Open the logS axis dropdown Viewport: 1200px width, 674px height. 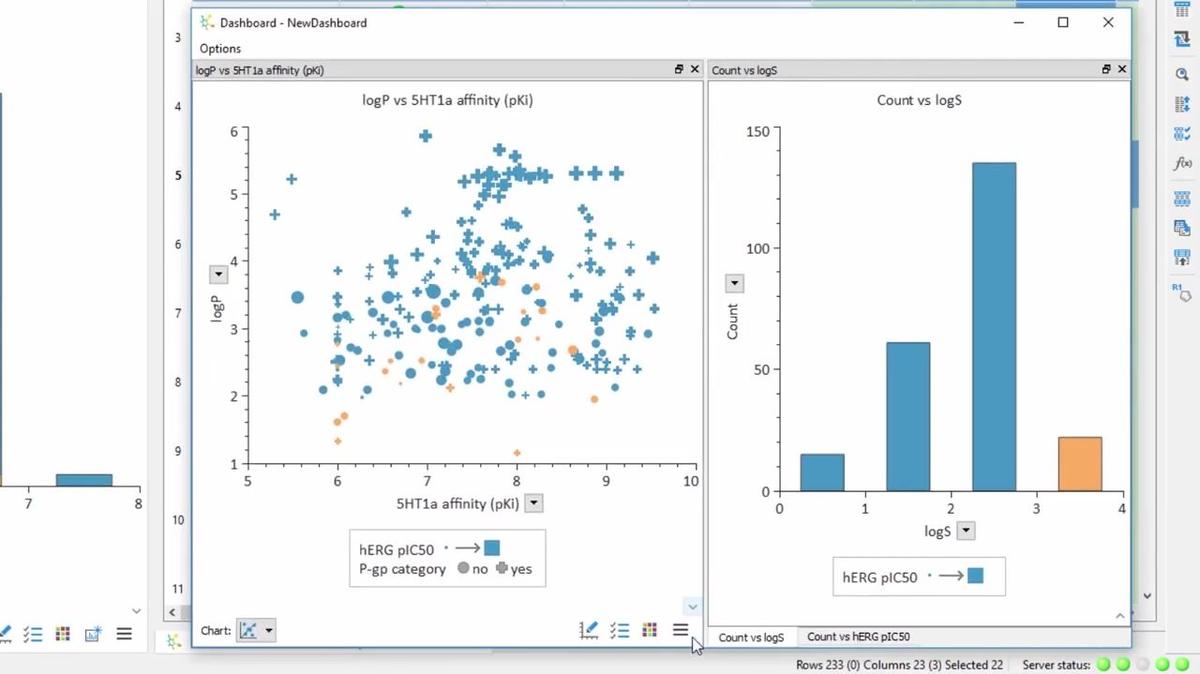[x=964, y=530]
